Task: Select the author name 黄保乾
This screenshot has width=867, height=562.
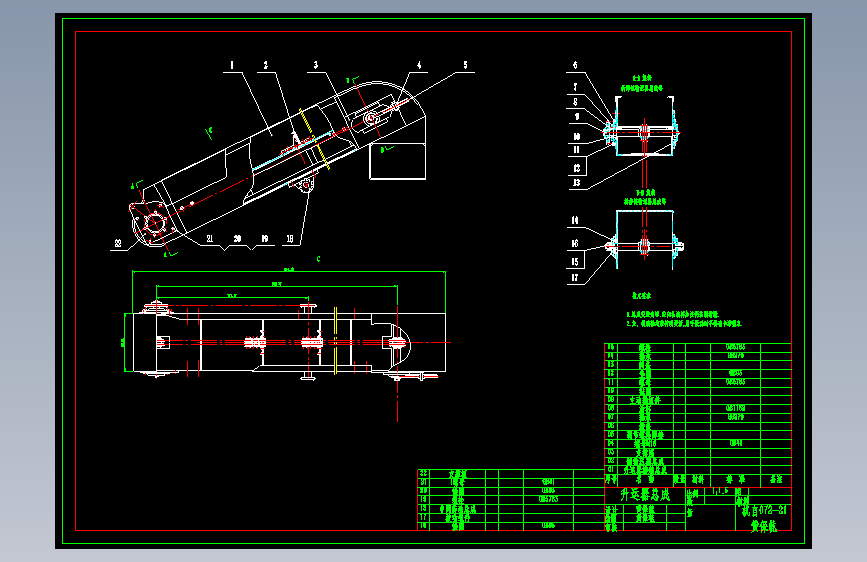Action: click(x=764, y=526)
